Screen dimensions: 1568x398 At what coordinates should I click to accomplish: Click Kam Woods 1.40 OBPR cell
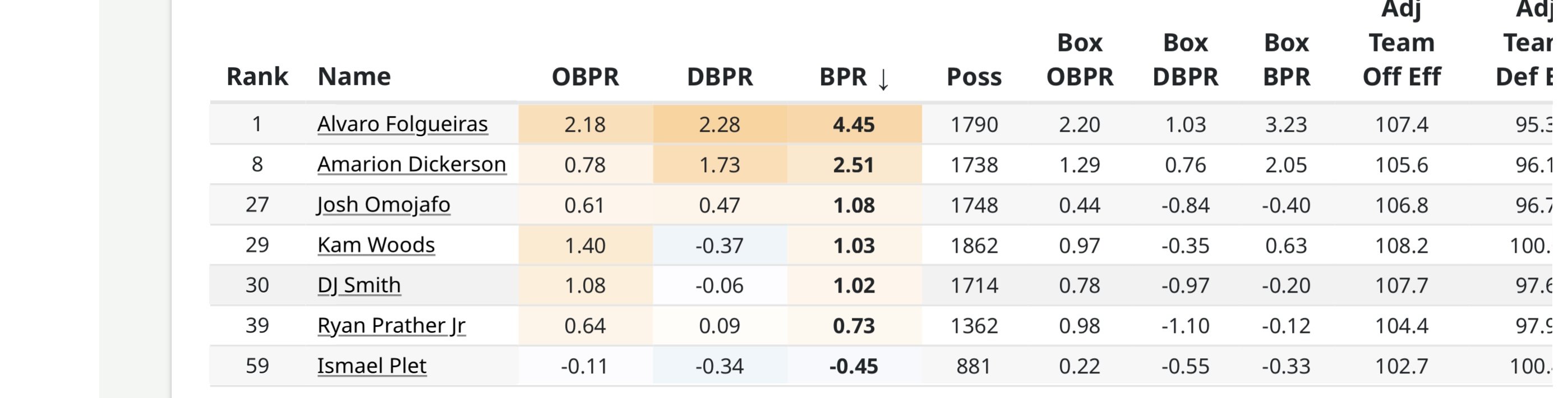point(585,246)
